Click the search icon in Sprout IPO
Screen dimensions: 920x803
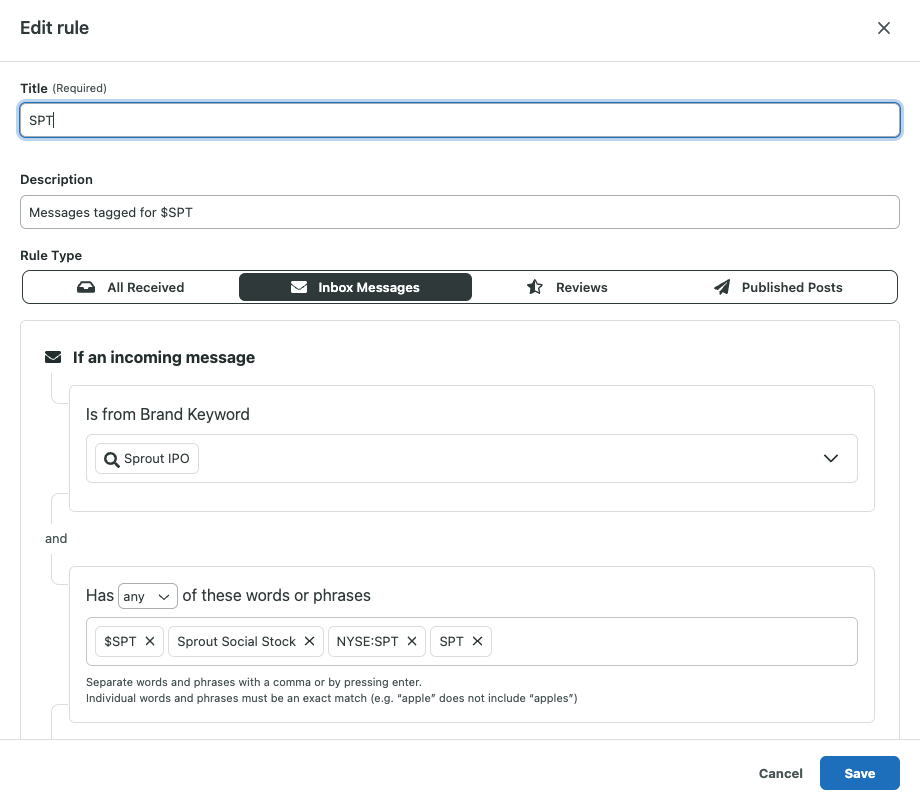pyautogui.click(x=111, y=459)
